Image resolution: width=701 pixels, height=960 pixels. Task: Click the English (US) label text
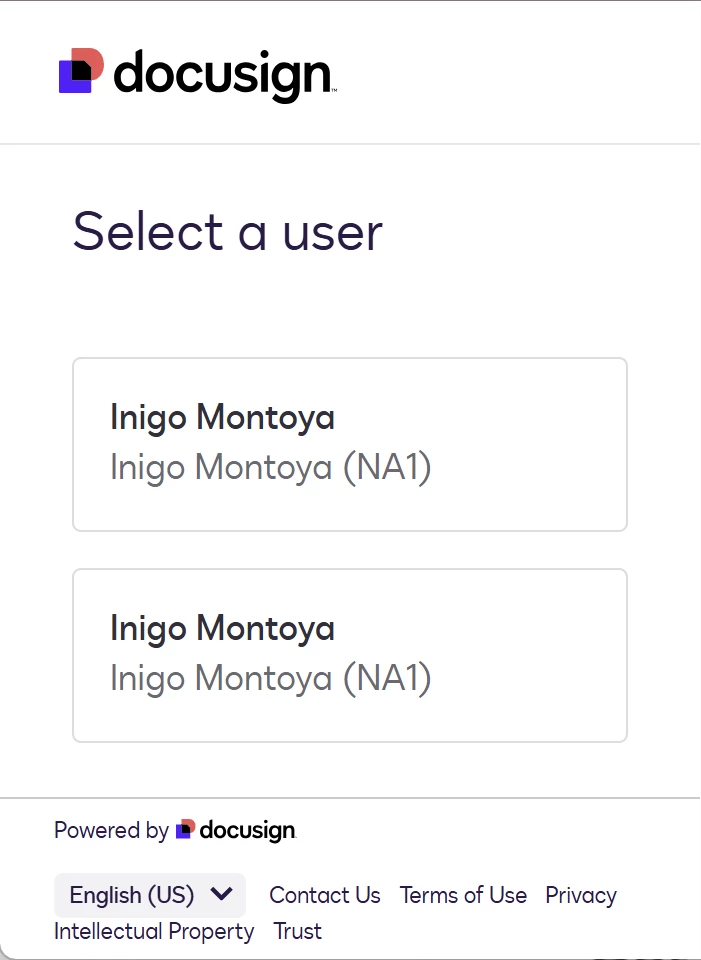[132, 895]
